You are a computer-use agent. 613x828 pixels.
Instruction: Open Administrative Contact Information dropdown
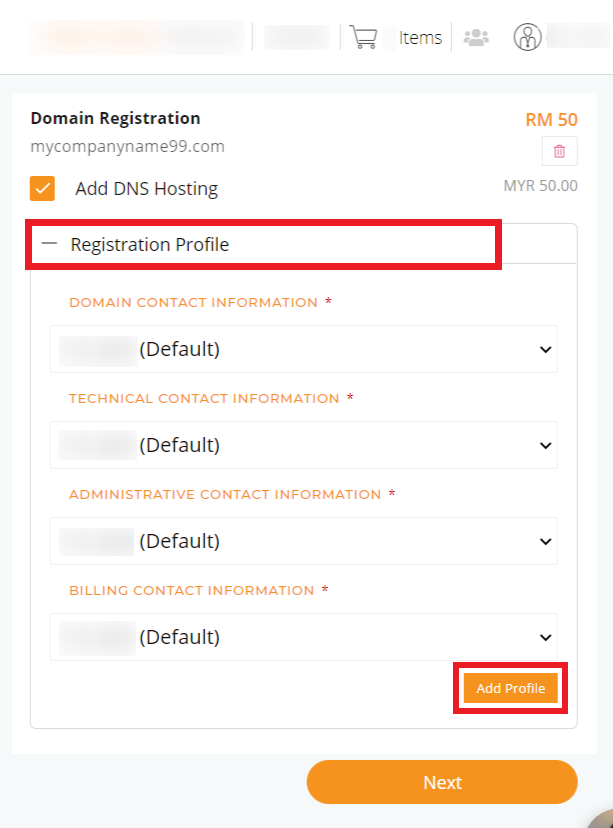coord(304,541)
